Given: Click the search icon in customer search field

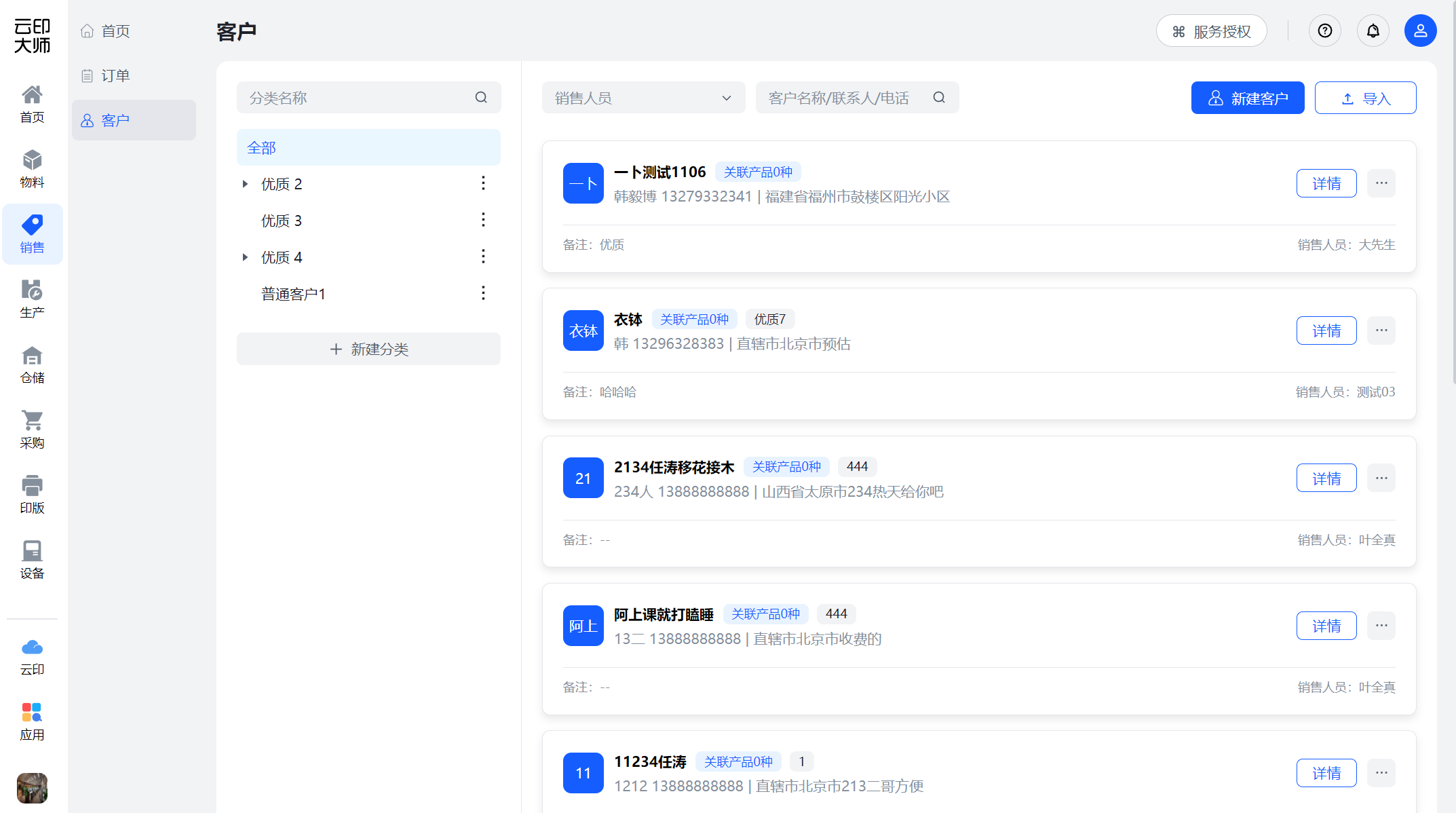Looking at the screenshot, I should click(x=939, y=98).
